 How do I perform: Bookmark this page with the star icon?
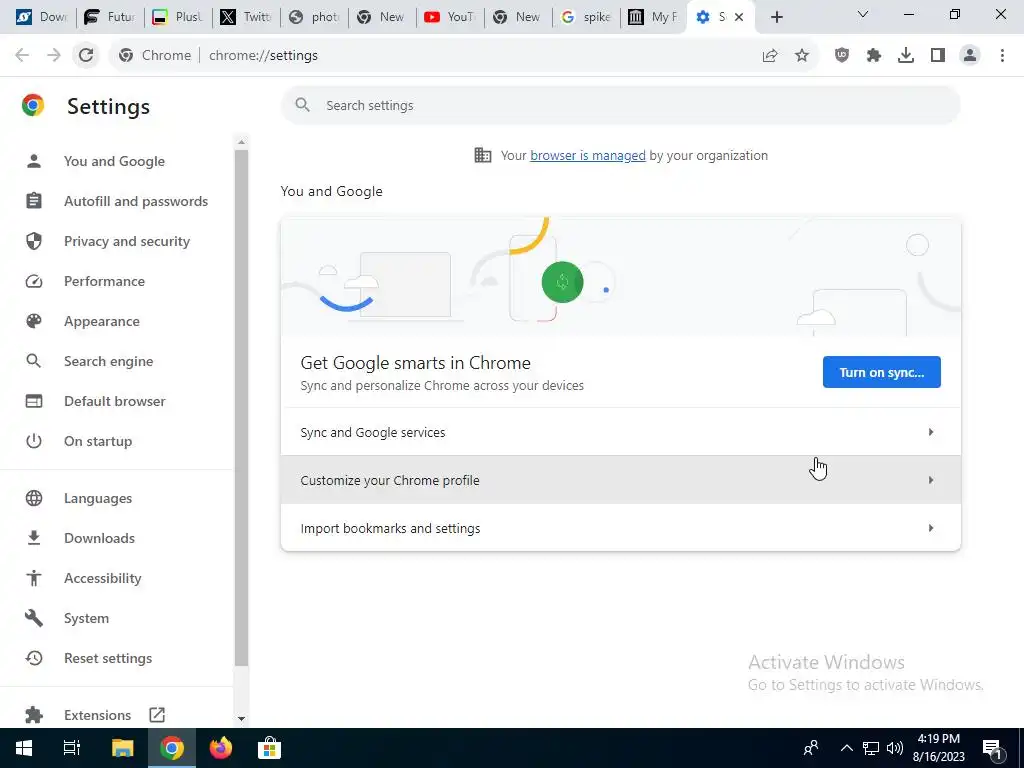tap(802, 56)
